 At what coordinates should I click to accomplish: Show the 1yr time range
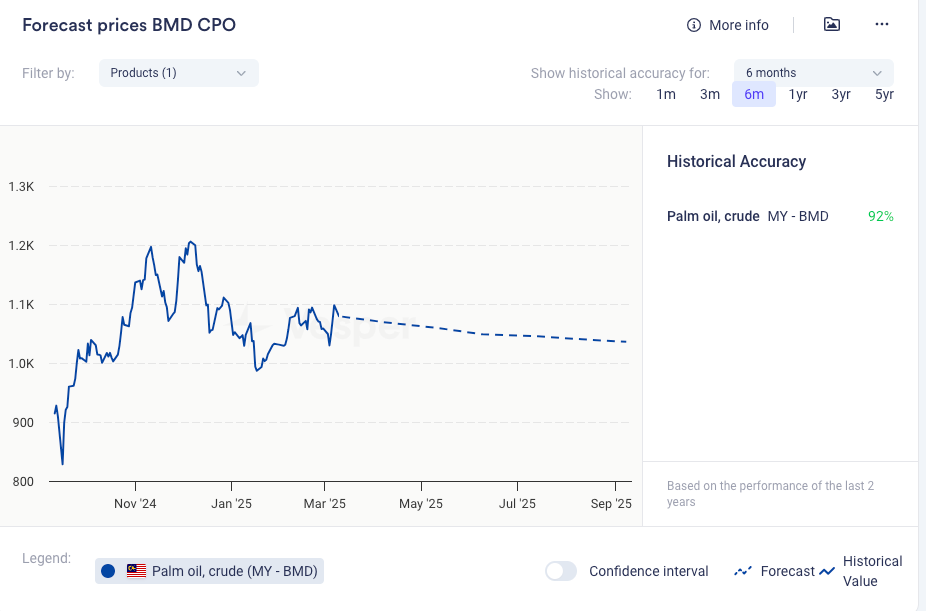[798, 94]
